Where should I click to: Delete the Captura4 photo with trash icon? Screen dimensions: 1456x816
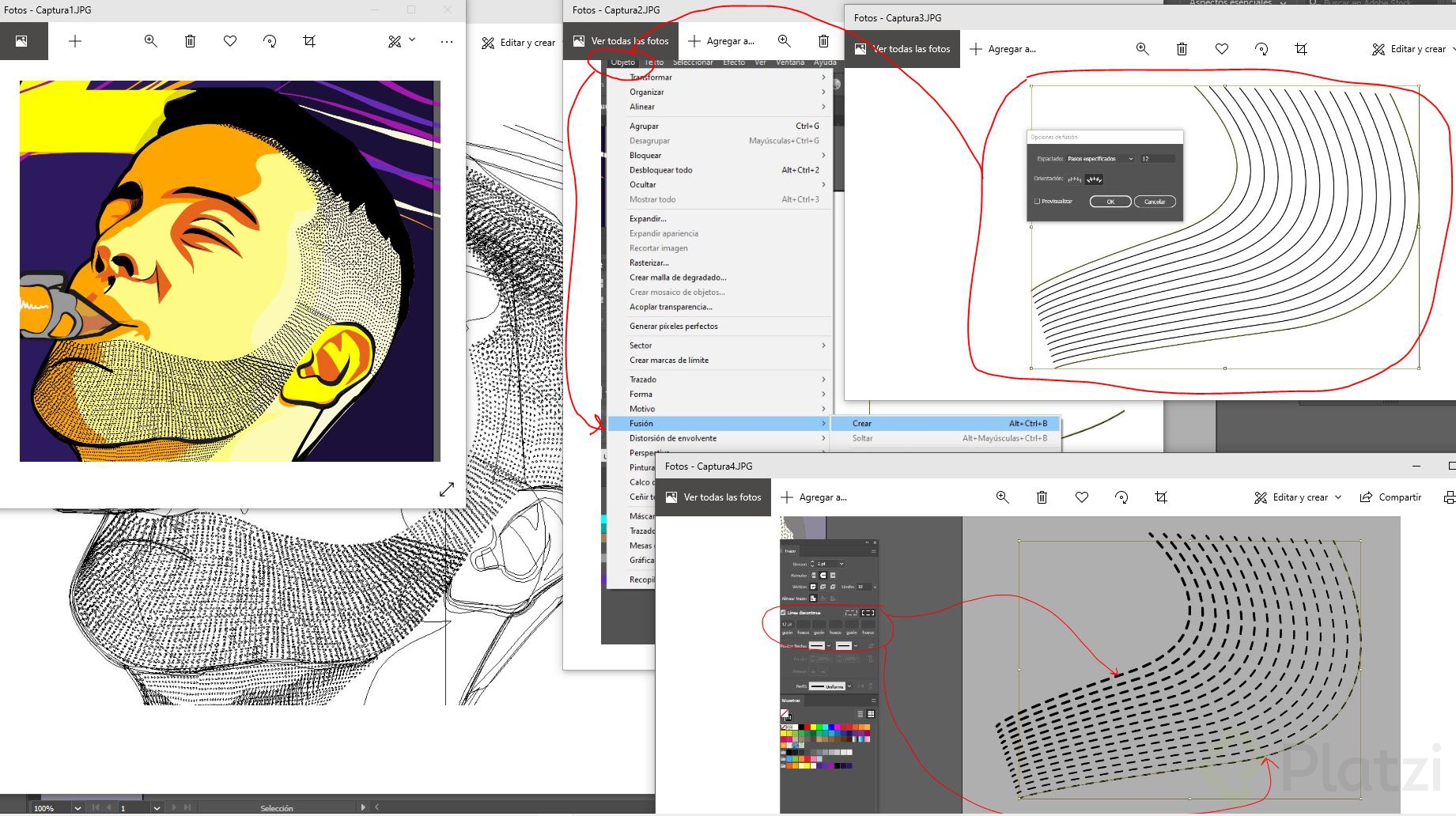[x=1042, y=497]
